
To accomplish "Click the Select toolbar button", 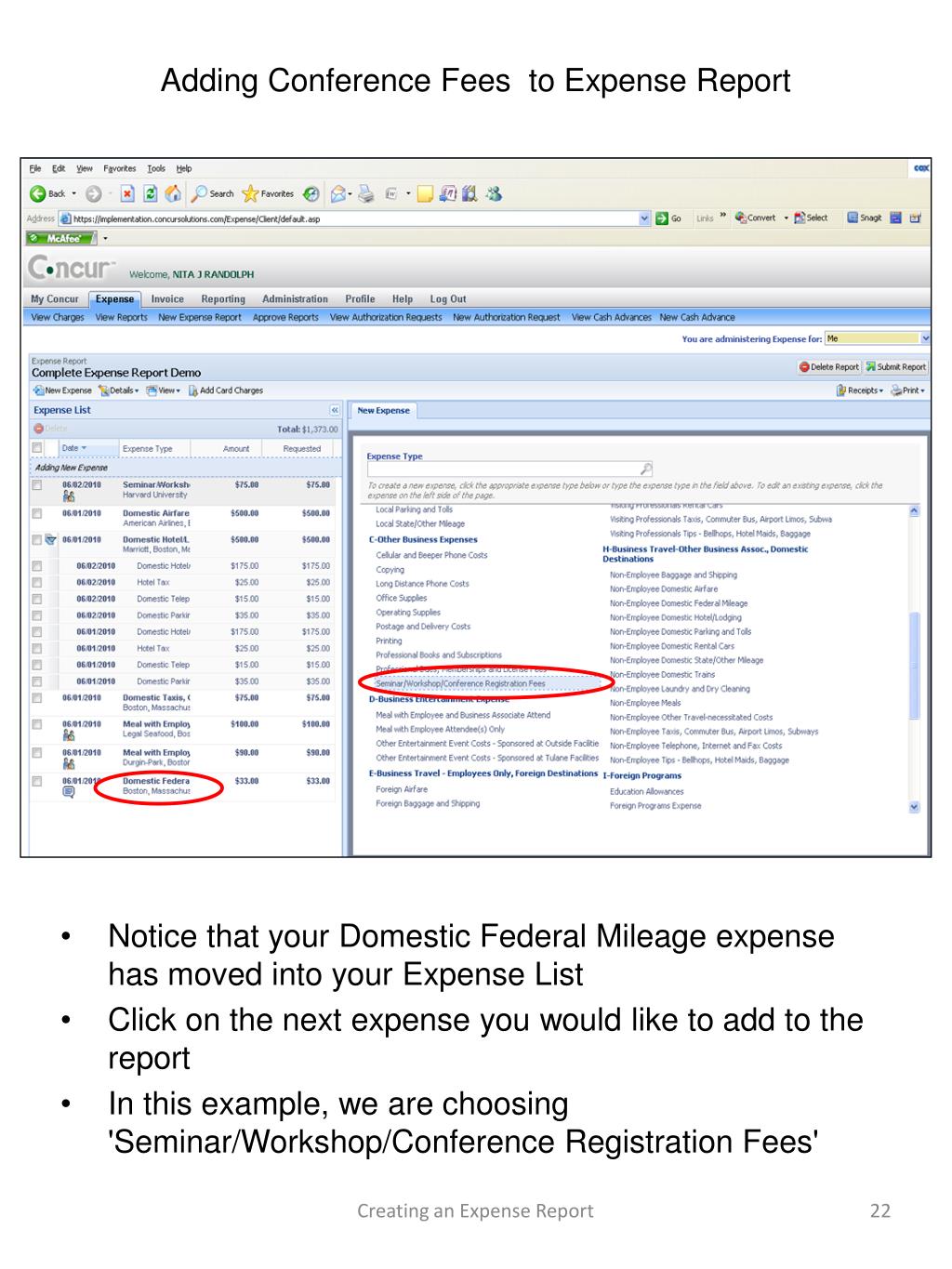I will tap(811, 218).
